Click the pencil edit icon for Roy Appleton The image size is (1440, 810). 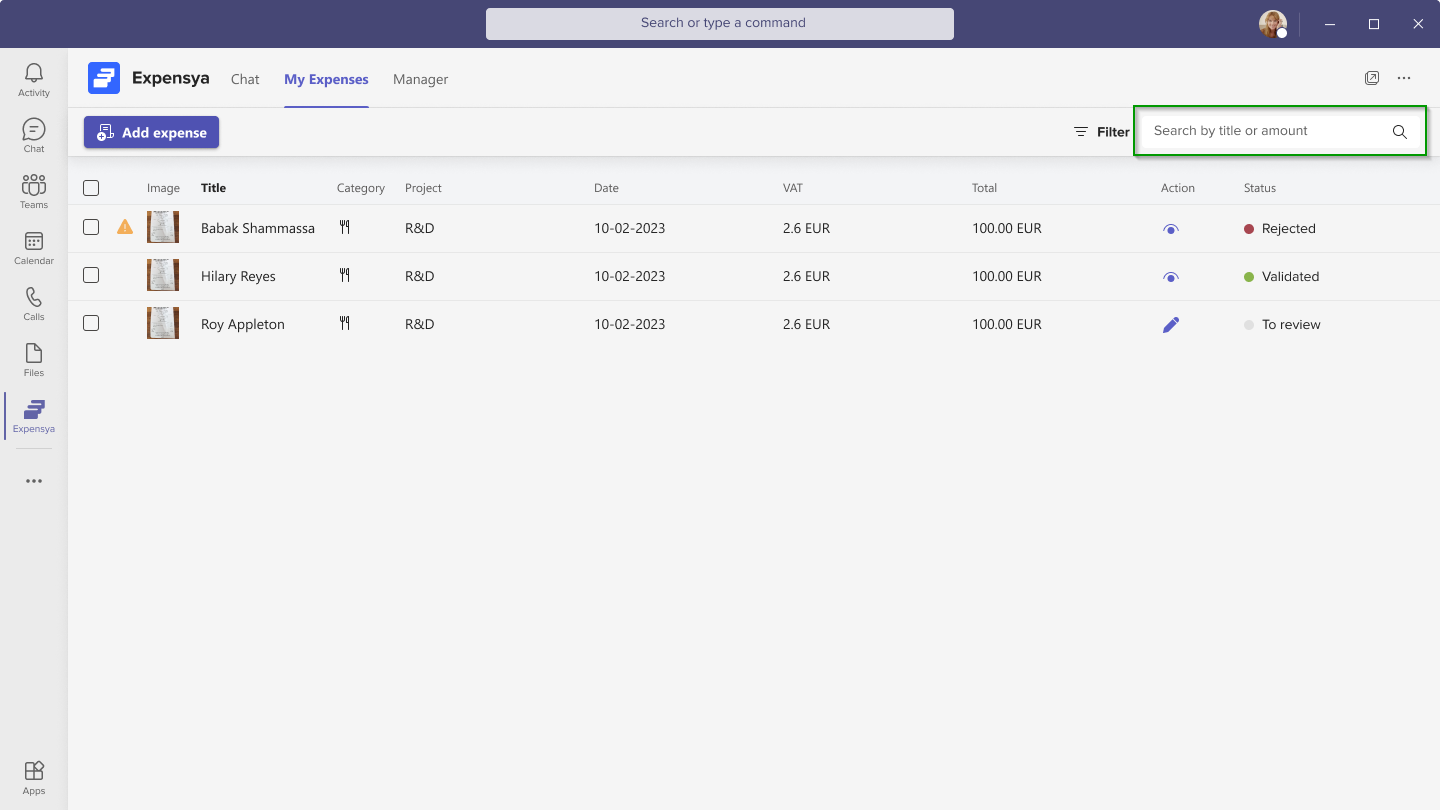click(1171, 324)
